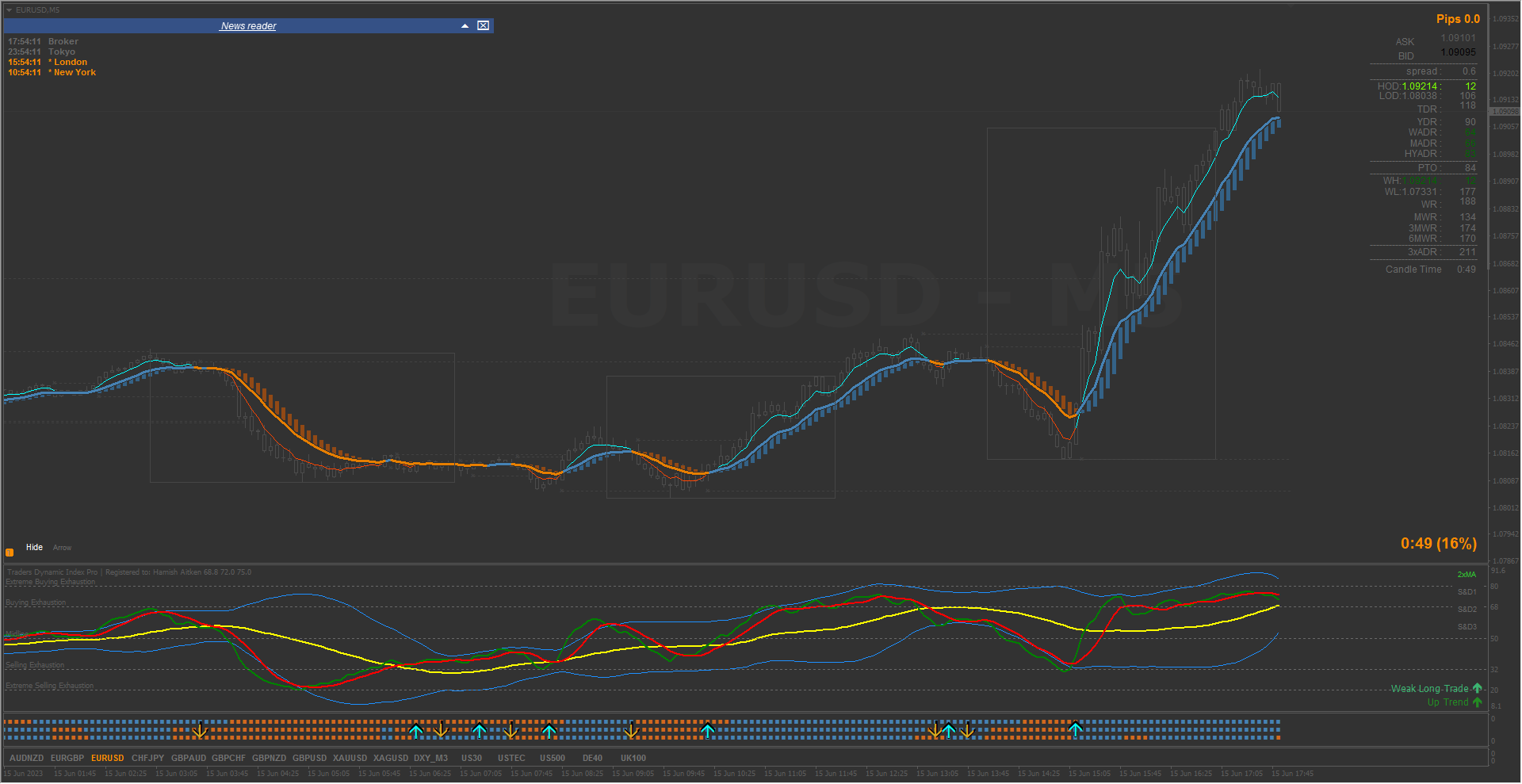The height and width of the screenshot is (784, 1522).
Task: Click the S&D2 legend label
Action: 1467,610
